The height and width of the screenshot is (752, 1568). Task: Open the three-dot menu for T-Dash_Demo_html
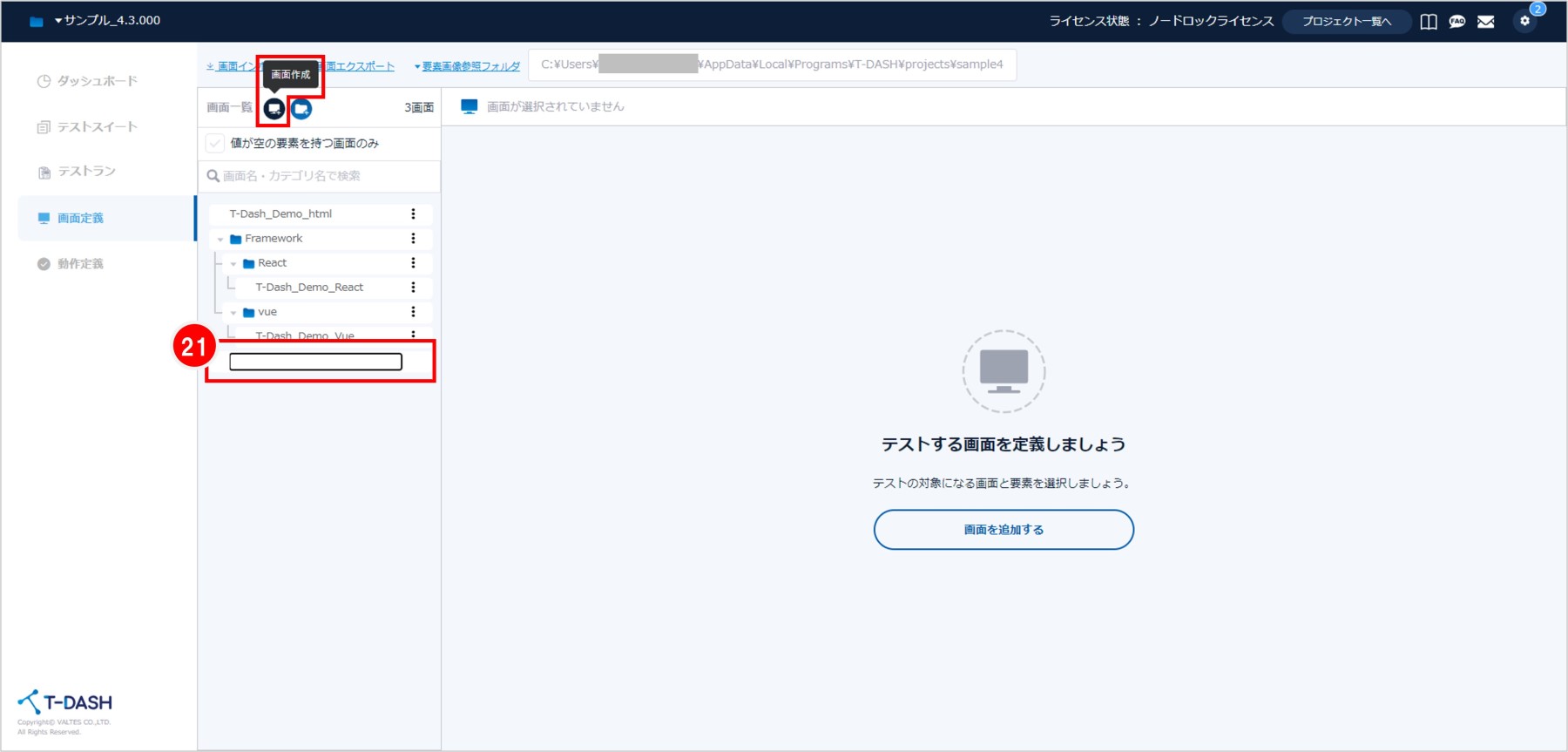click(x=413, y=213)
